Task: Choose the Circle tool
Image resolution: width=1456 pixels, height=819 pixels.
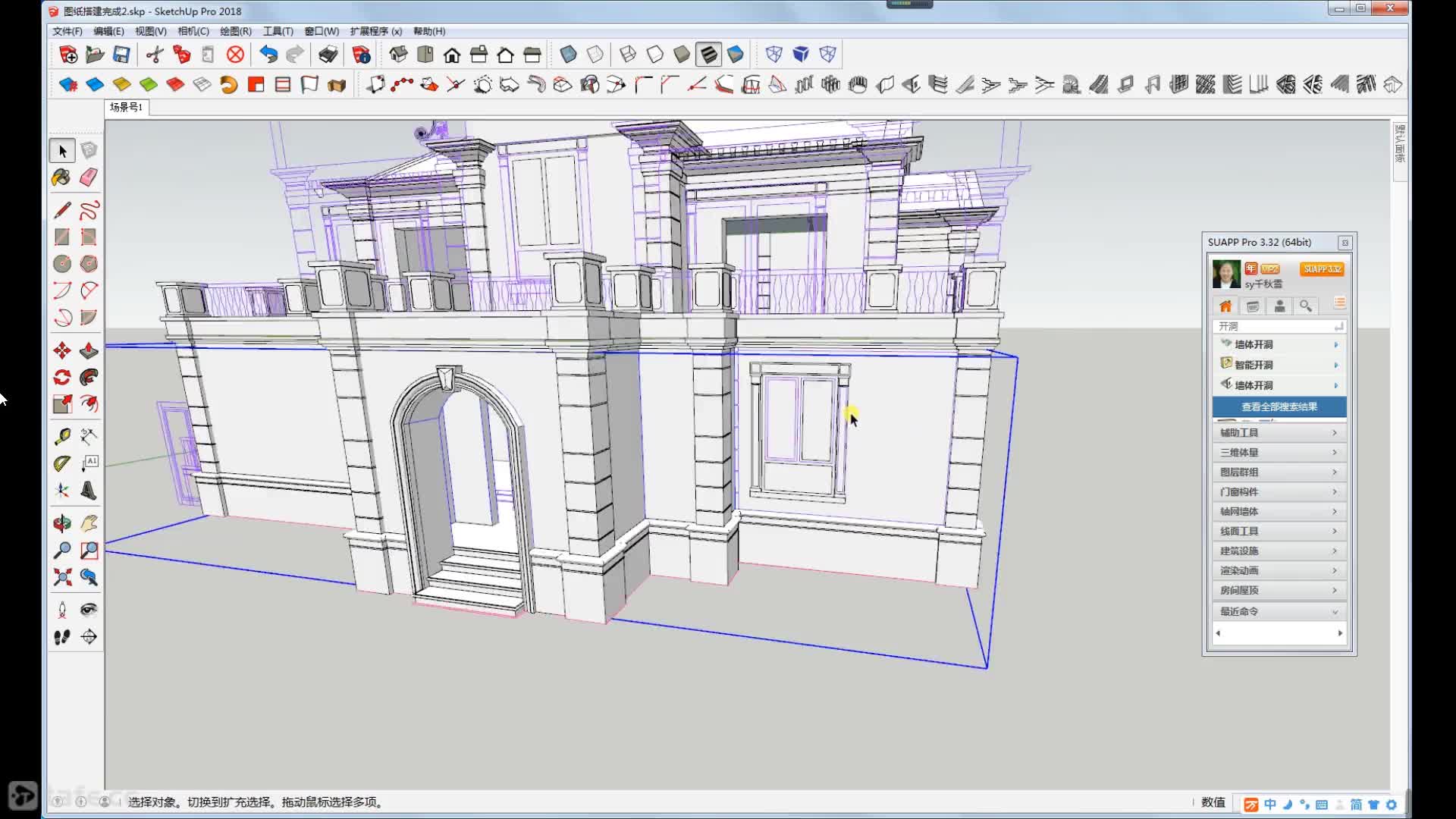Action: click(x=62, y=264)
